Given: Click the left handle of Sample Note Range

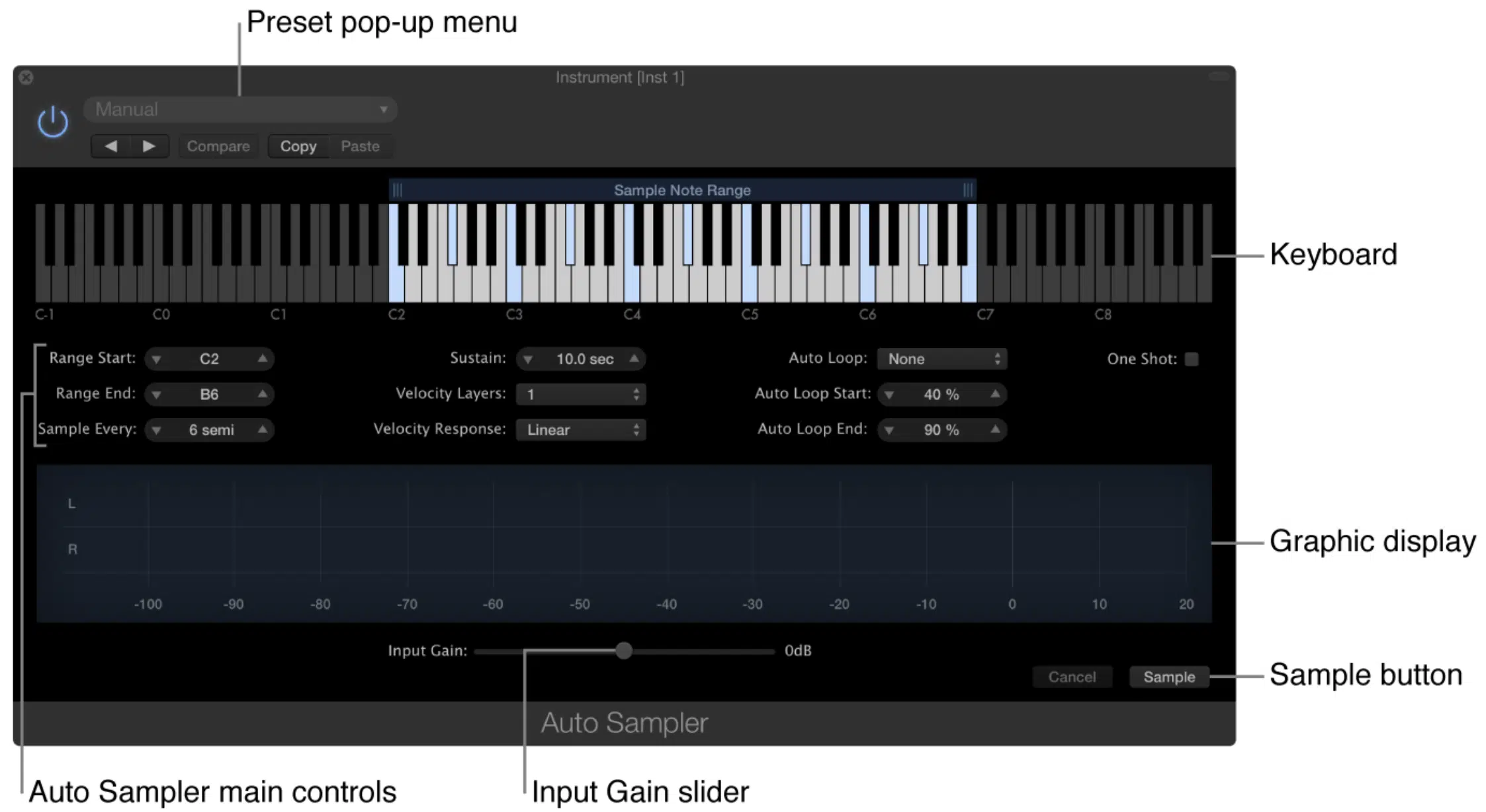Looking at the screenshot, I should [397, 190].
